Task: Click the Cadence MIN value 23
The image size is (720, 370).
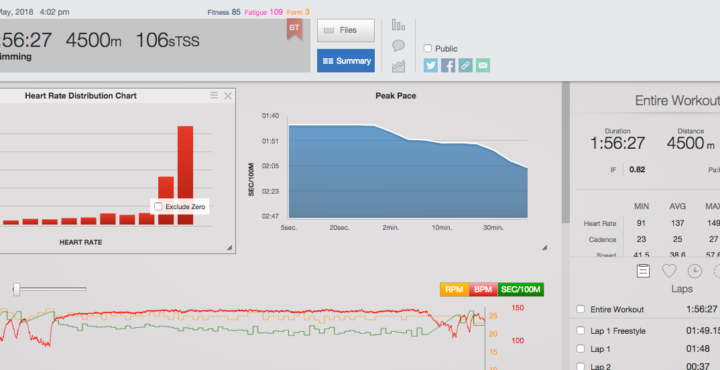Action: click(641, 239)
